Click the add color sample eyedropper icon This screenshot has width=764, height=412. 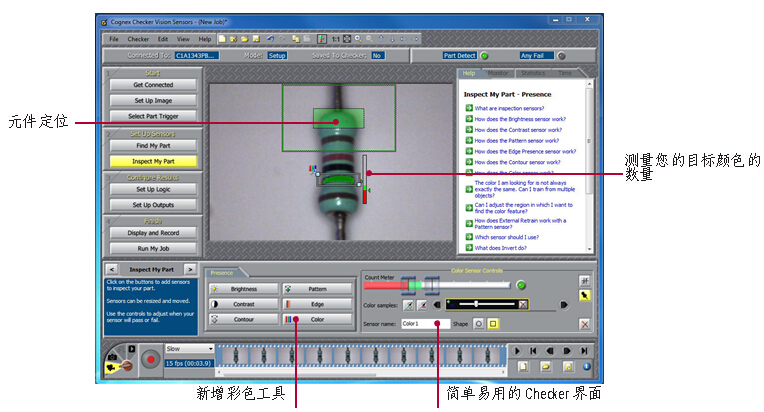pos(409,305)
